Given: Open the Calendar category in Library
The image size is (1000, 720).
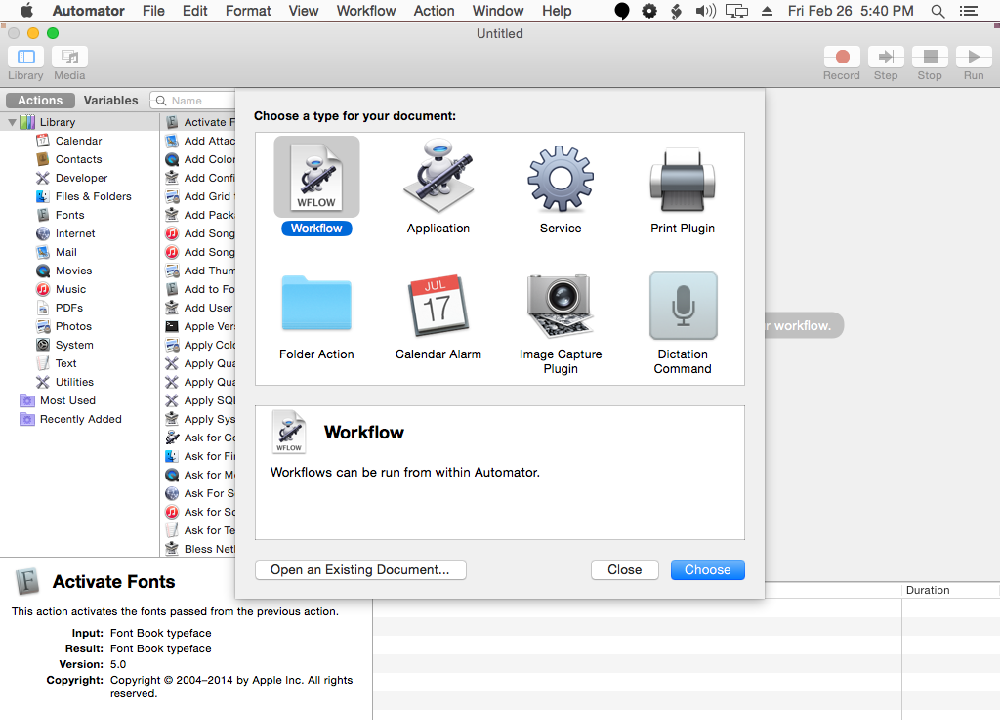Looking at the screenshot, I should point(78,141).
